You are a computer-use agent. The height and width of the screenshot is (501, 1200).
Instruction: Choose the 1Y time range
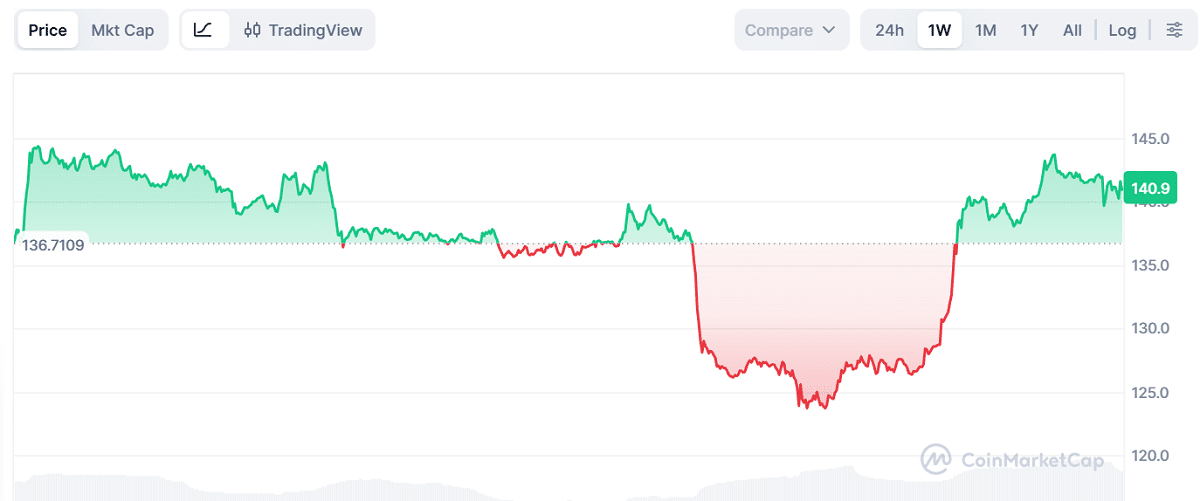pos(1029,30)
